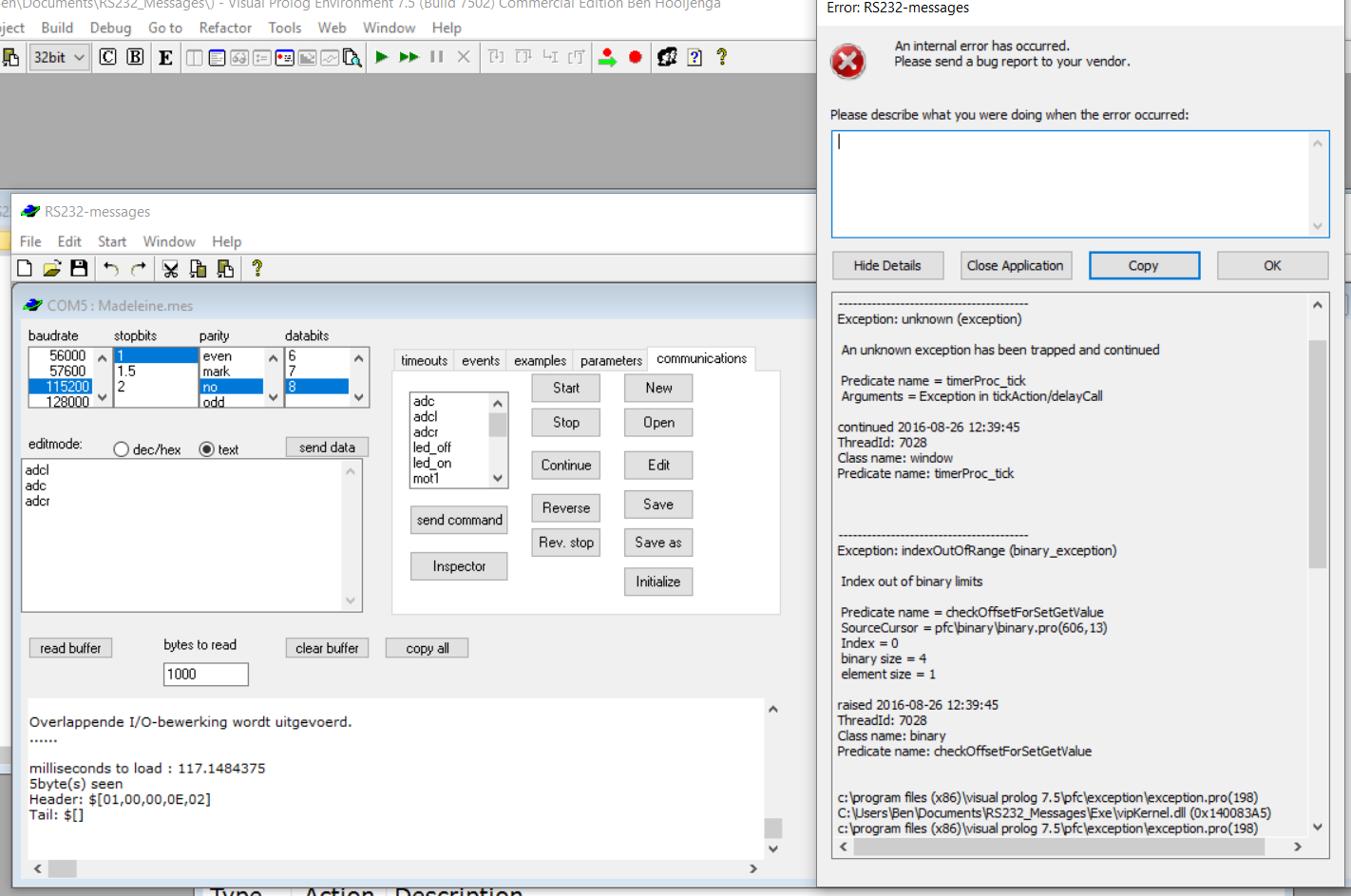Screen dimensions: 1351x896
Task: Open the Refactor menu in IDE
Action: pos(225,28)
